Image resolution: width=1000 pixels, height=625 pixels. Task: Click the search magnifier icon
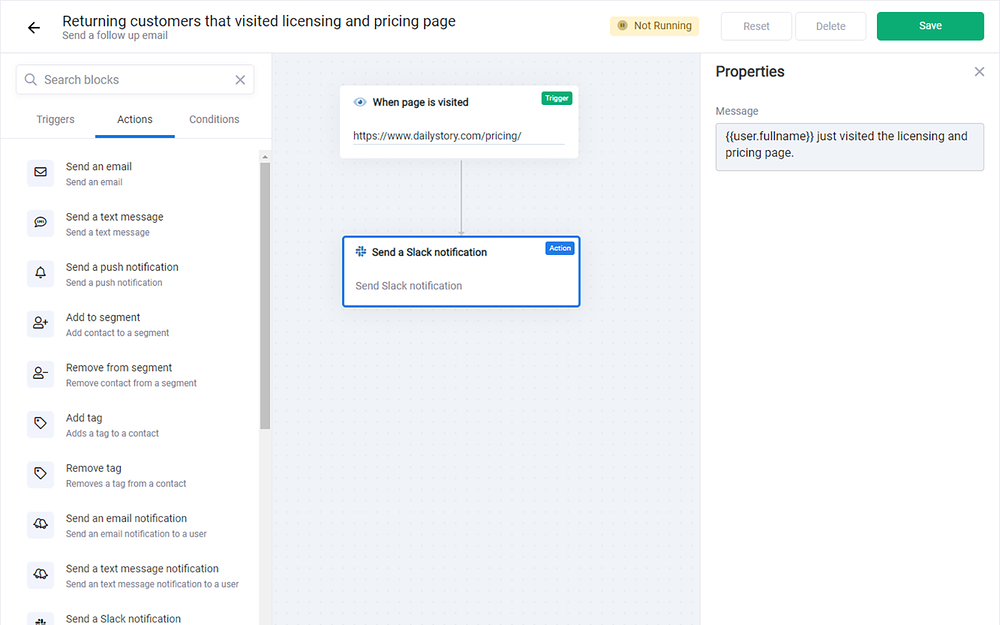[x=31, y=80]
